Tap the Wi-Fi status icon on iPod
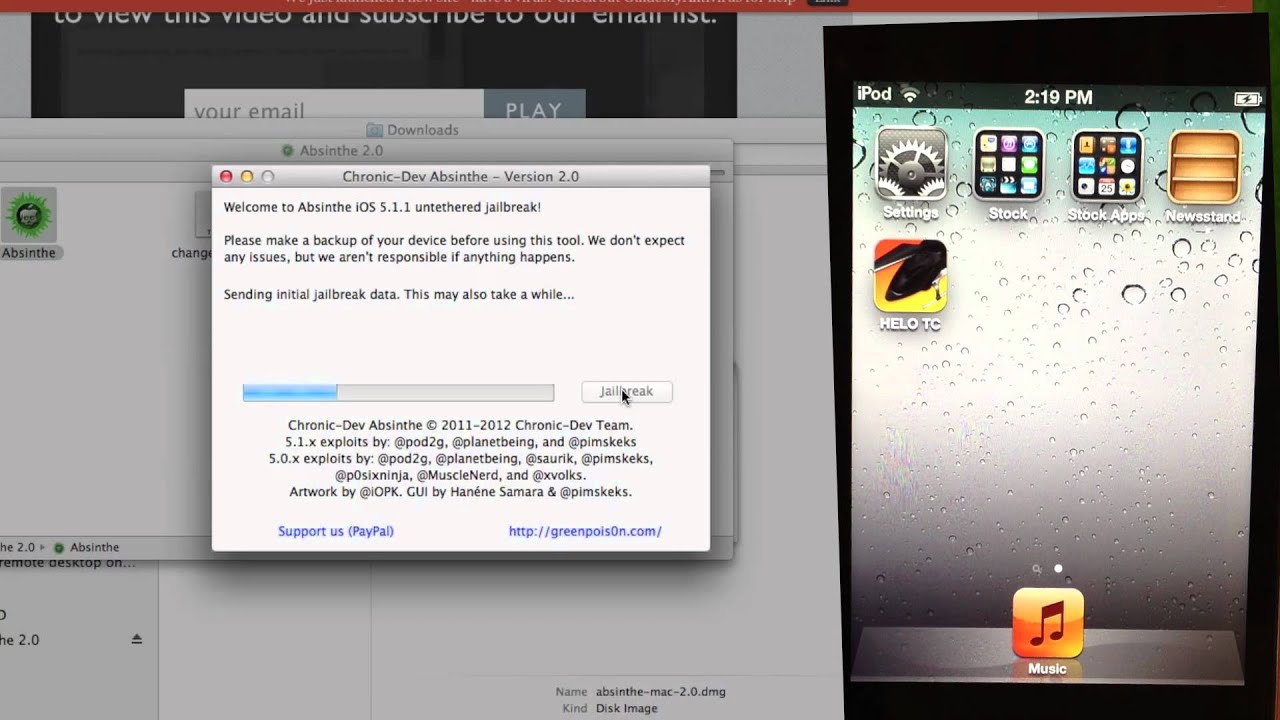 pyautogui.click(x=910, y=95)
